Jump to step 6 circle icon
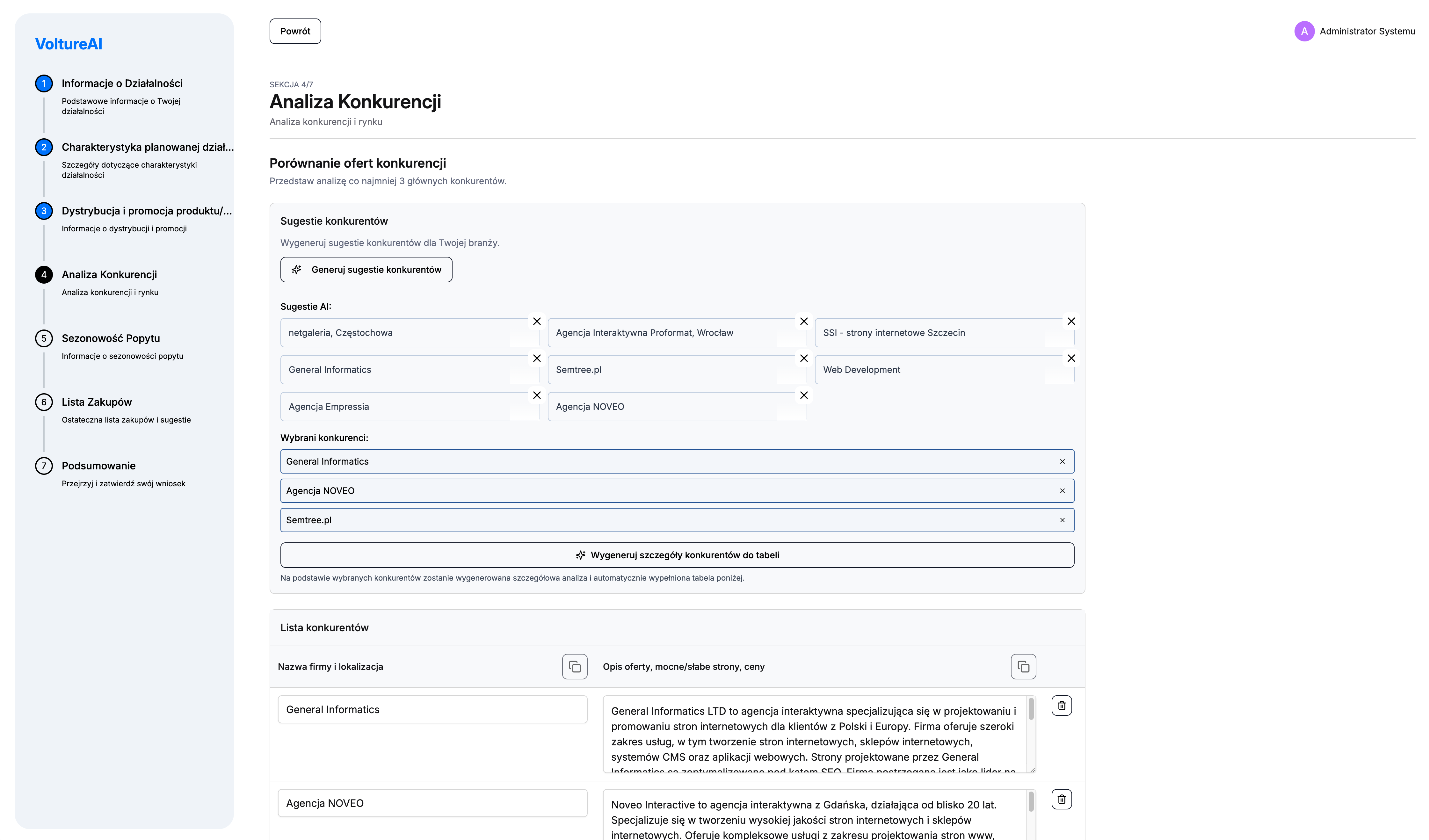Image resolution: width=1429 pixels, height=840 pixels. (44, 402)
